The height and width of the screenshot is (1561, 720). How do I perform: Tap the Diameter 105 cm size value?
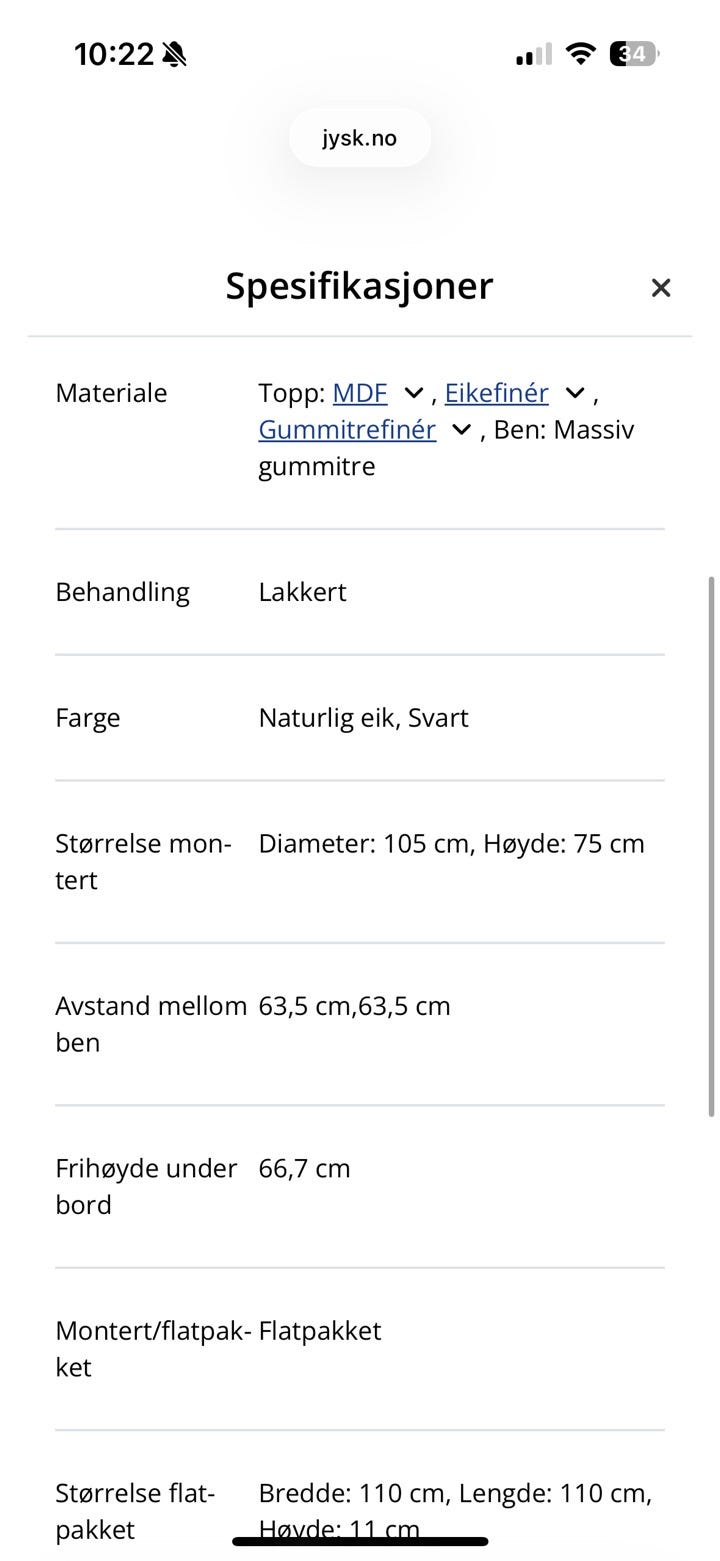(365, 844)
